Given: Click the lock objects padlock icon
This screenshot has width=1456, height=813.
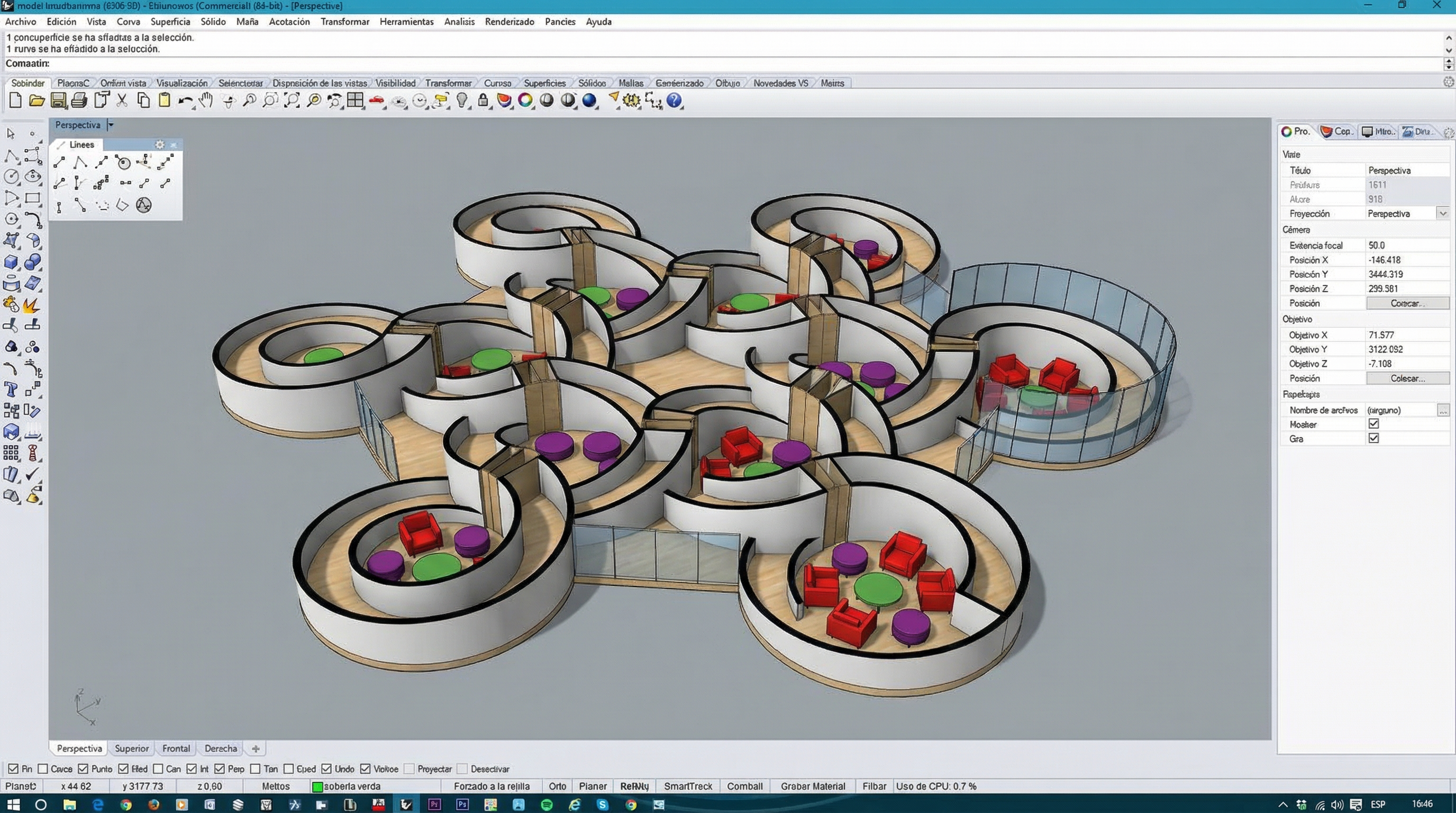Looking at the screenshot, I should [x=483, y=101].
